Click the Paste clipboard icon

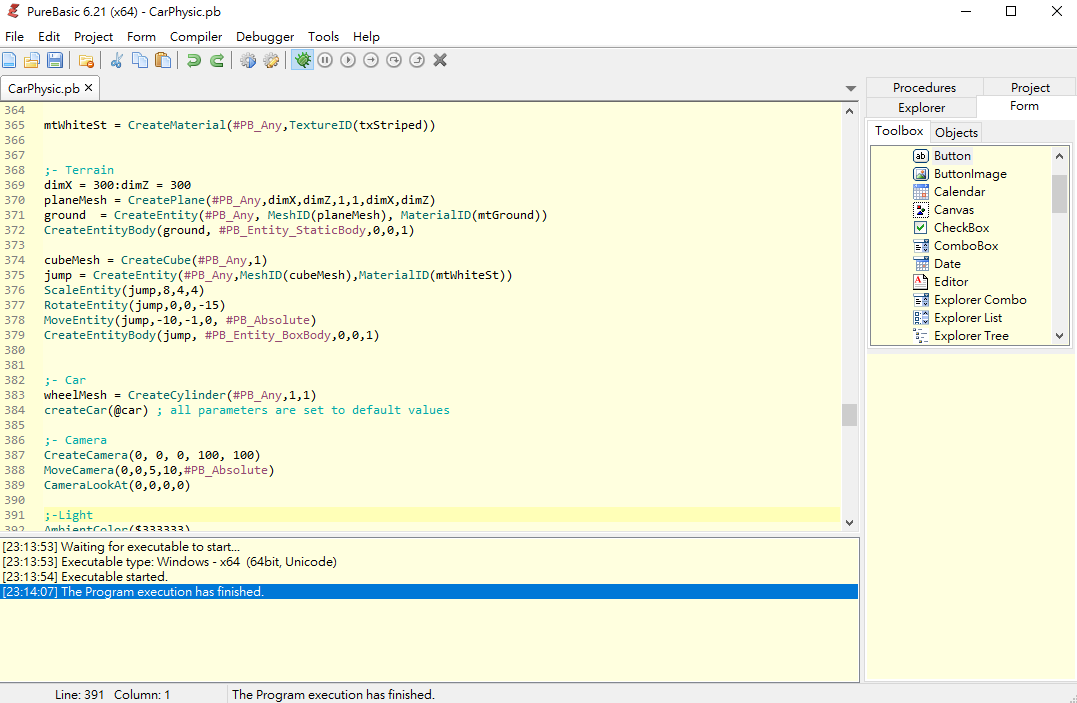point(163,60)
